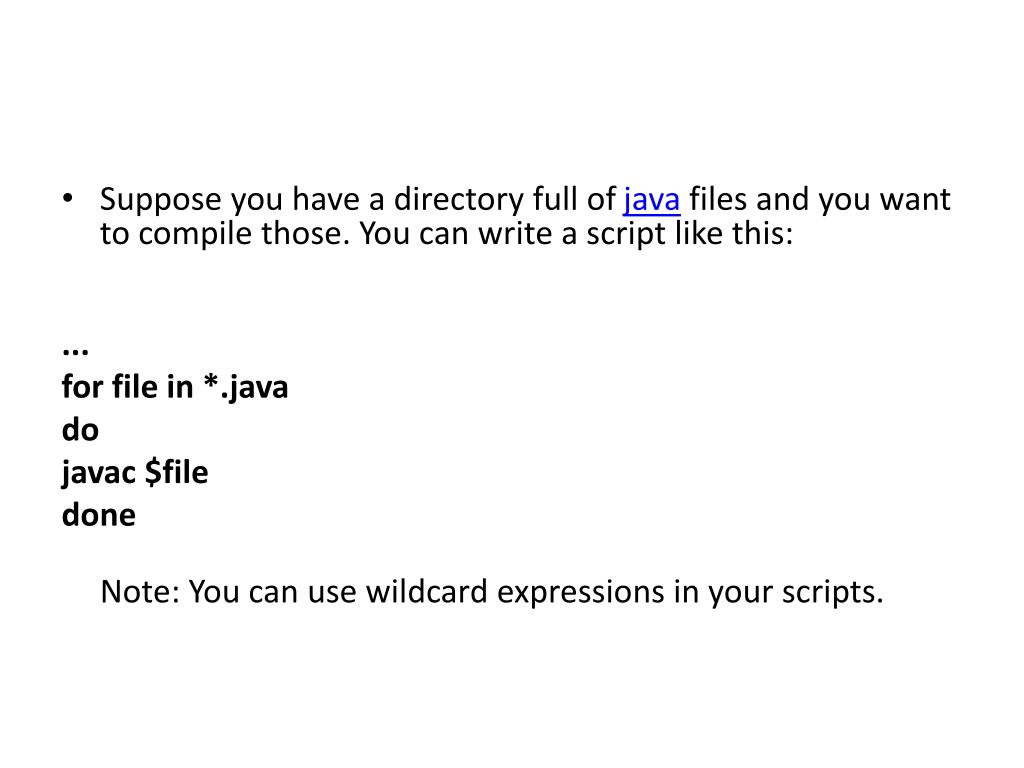This screenshot has height=768, width=1024.
Task: Select the word directory in first sentence
Action: [x=458, y=200]
